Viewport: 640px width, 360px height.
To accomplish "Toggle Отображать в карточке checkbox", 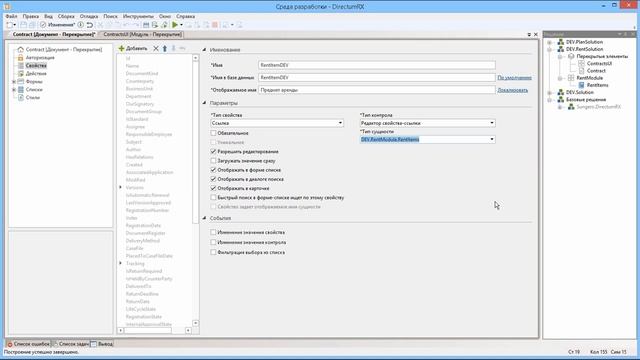I will (213, 188).
